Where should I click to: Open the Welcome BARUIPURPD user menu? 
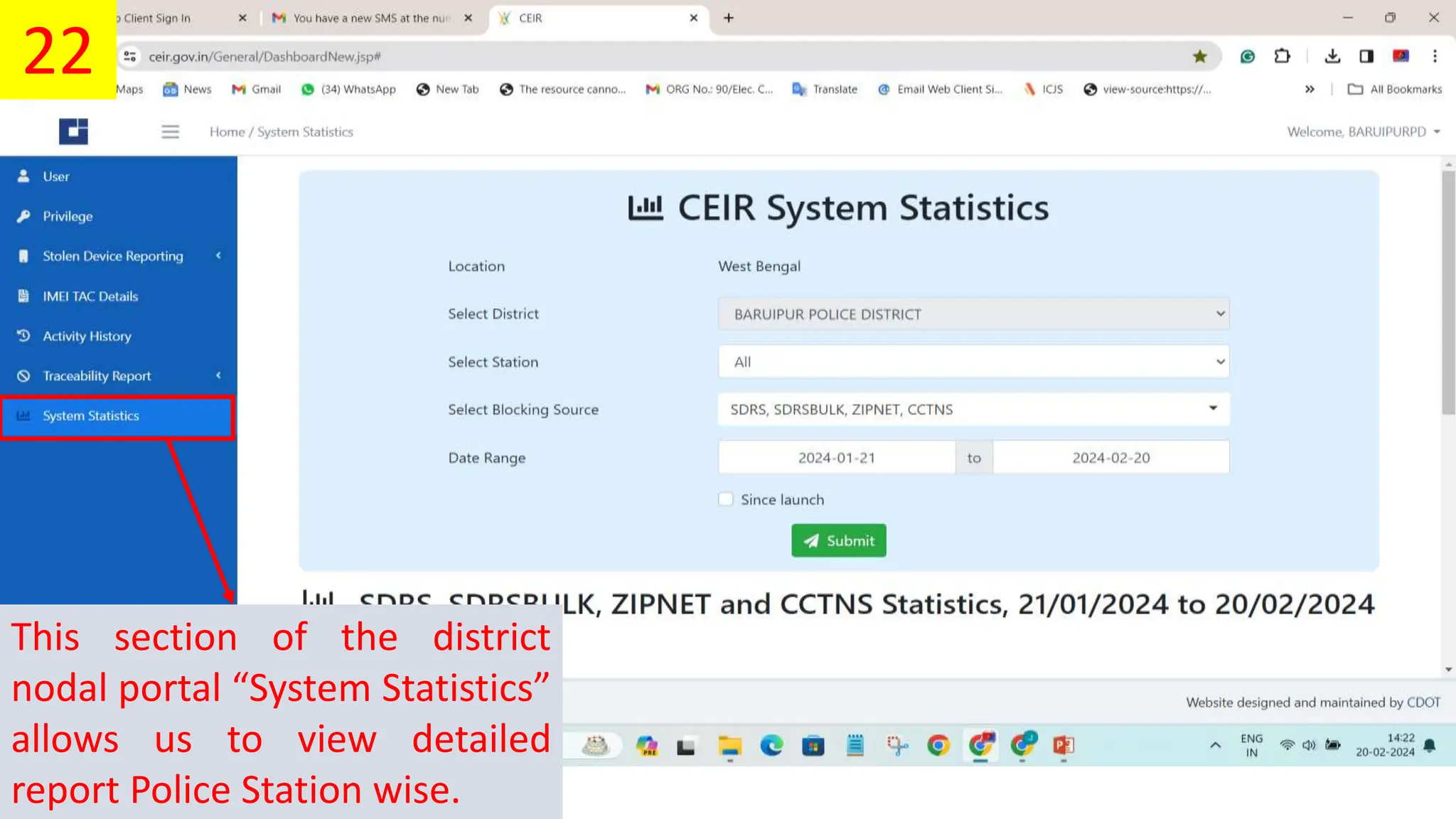(x=1363, y=132)
